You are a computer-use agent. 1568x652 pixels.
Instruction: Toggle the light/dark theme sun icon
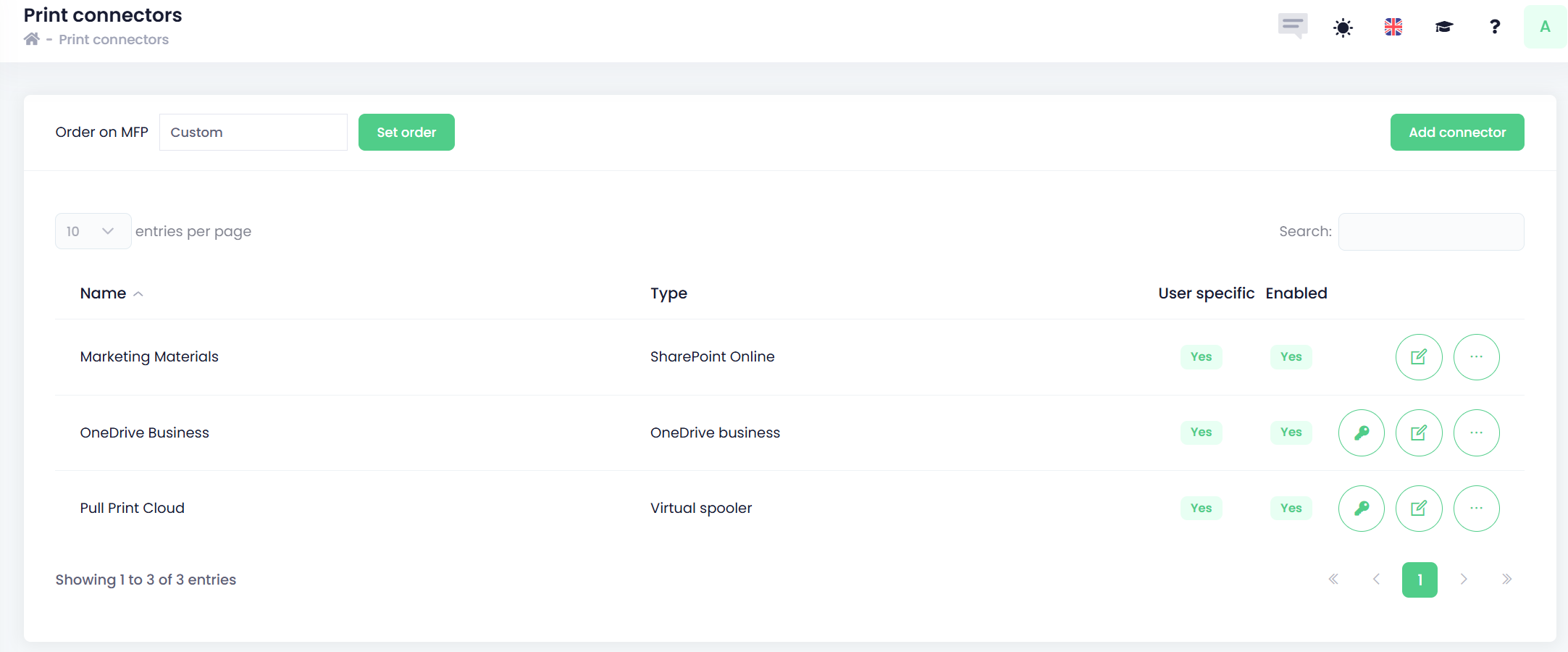1343,28
